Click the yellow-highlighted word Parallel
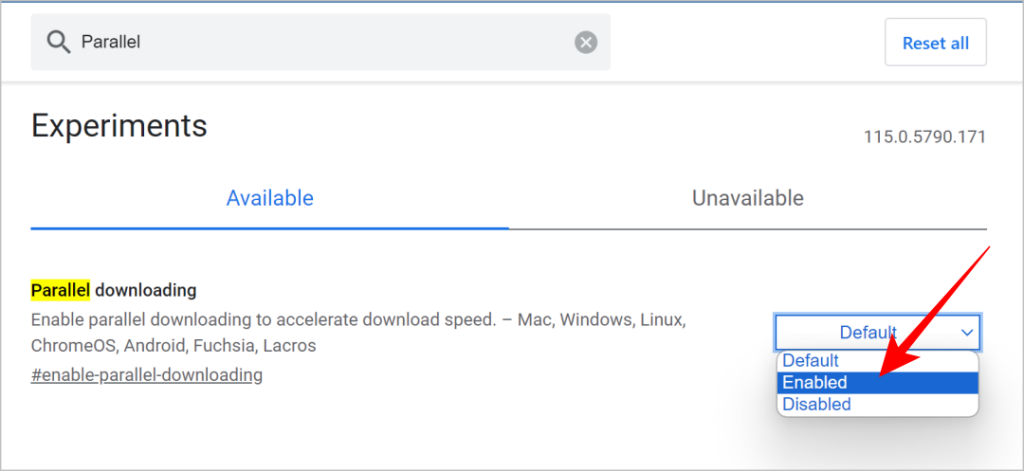This screenshot has height=471, width=1024. pyautogui.click(x=60, y=289)
